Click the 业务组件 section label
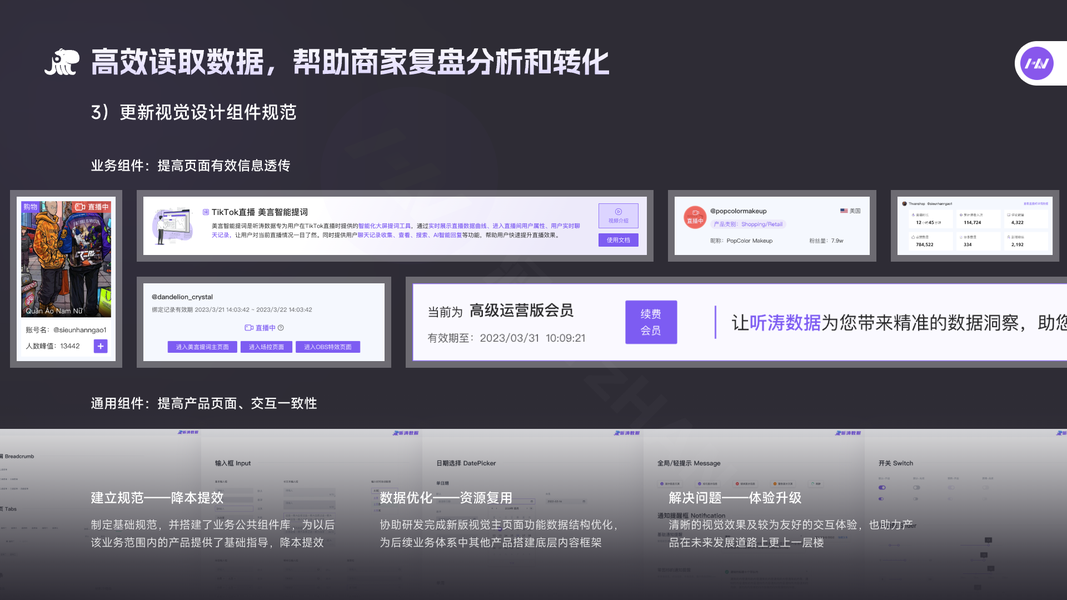The height and width of the screenshot is (600, 1067). 191,166
